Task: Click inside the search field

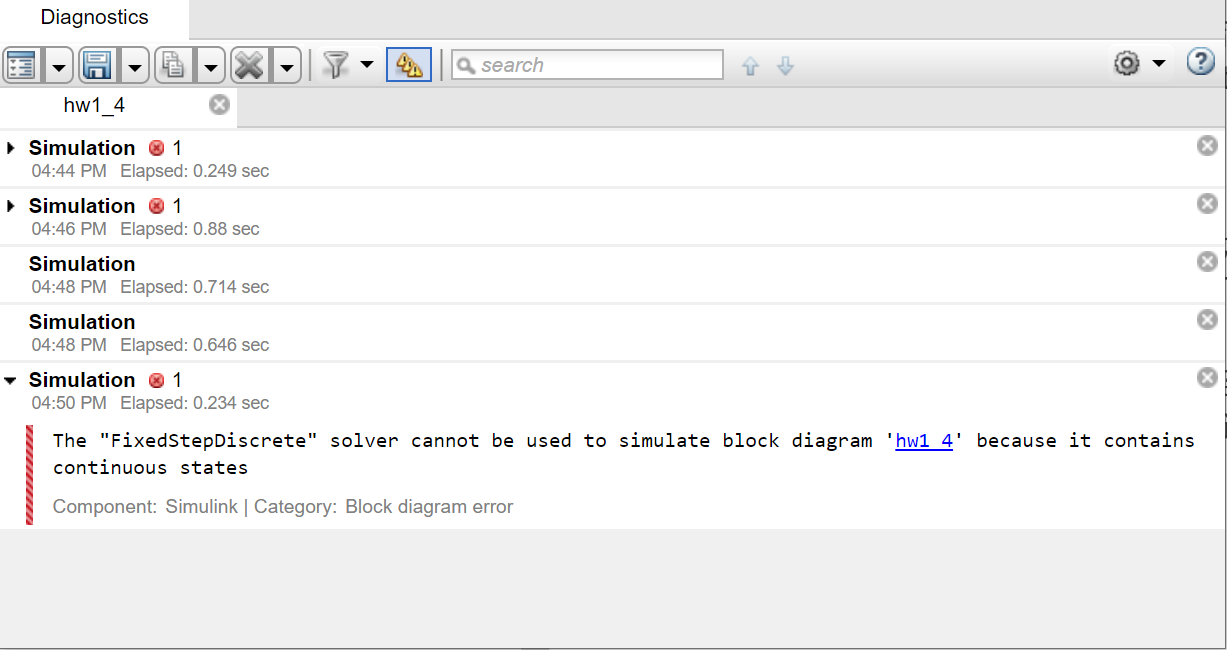Action: click(586, 64)
